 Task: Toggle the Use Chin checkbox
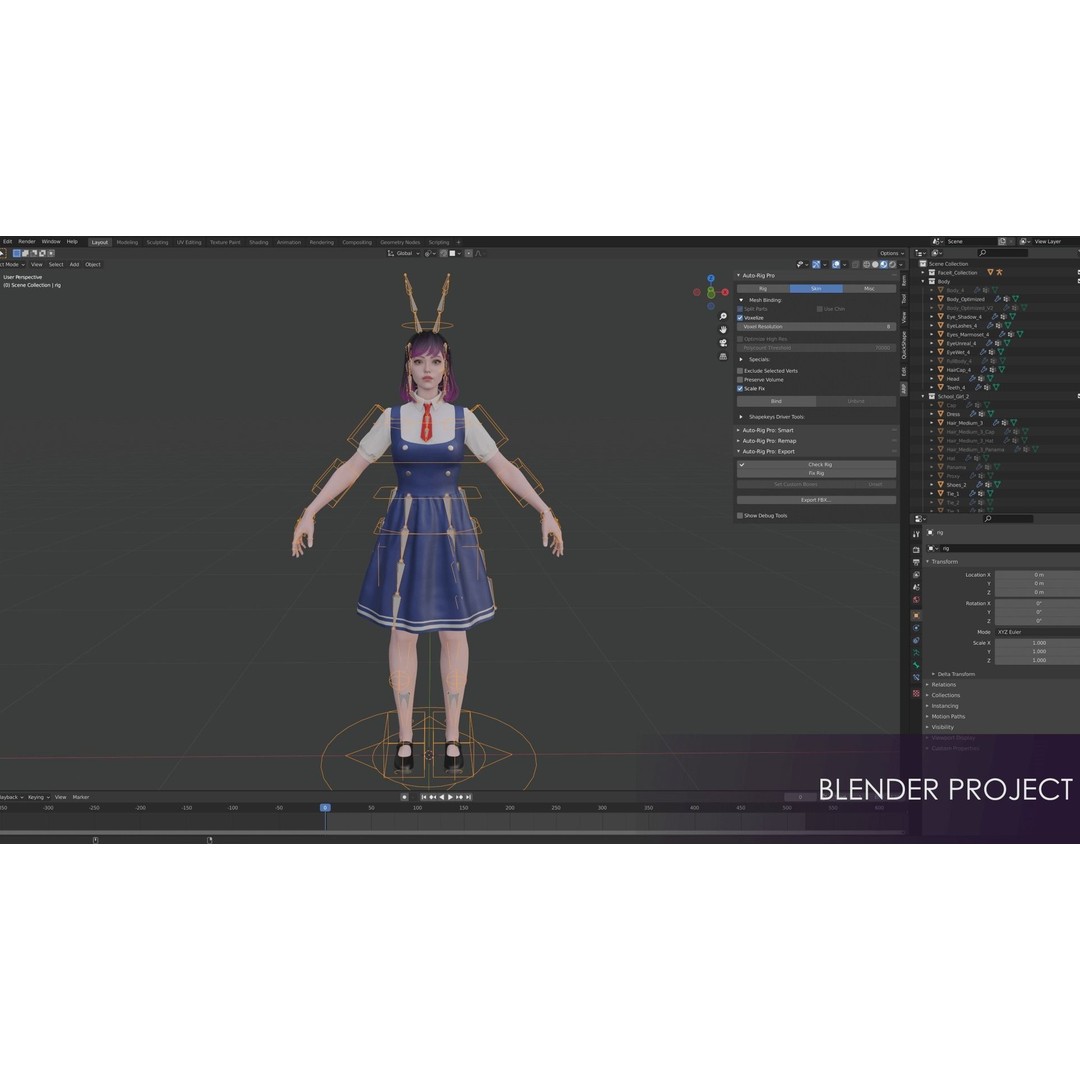pos(820,309)
